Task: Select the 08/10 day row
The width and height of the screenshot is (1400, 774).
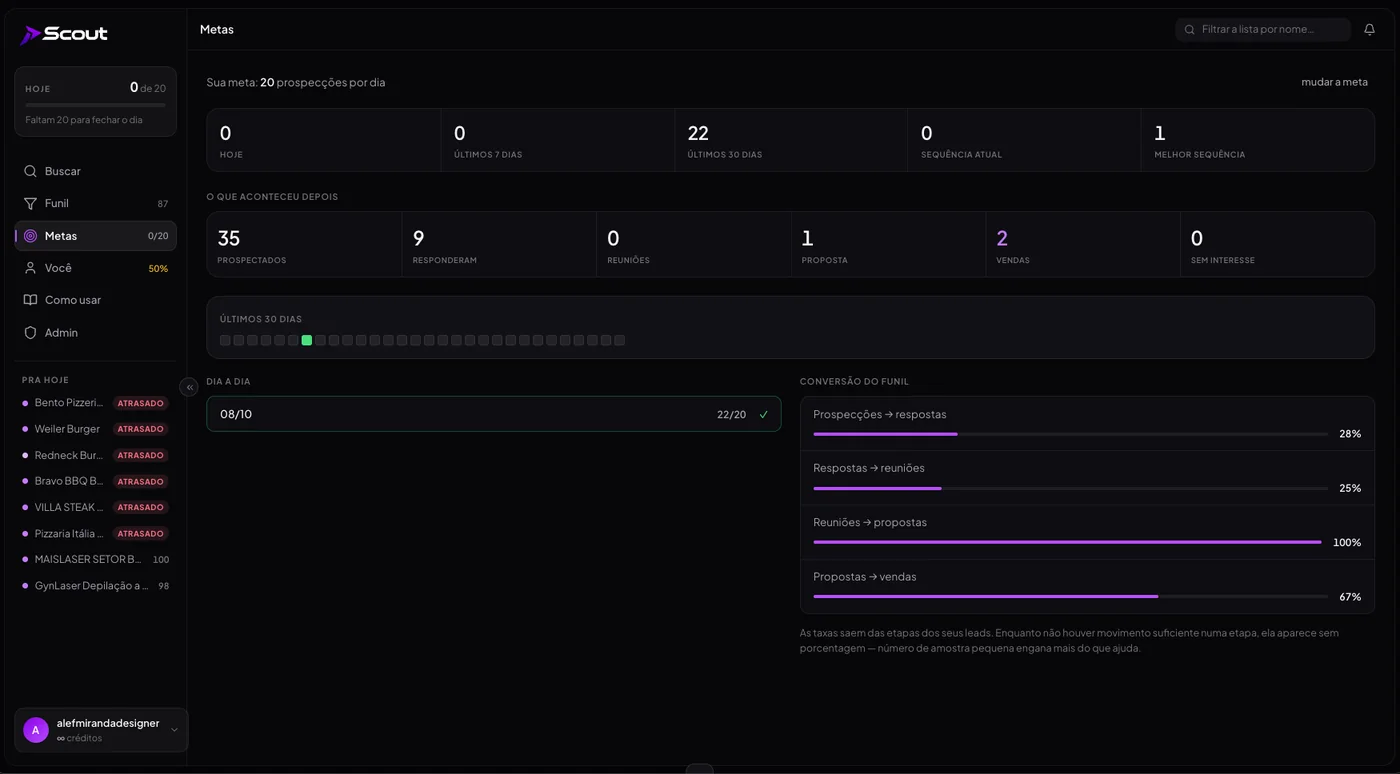Action: click(494, 414)
